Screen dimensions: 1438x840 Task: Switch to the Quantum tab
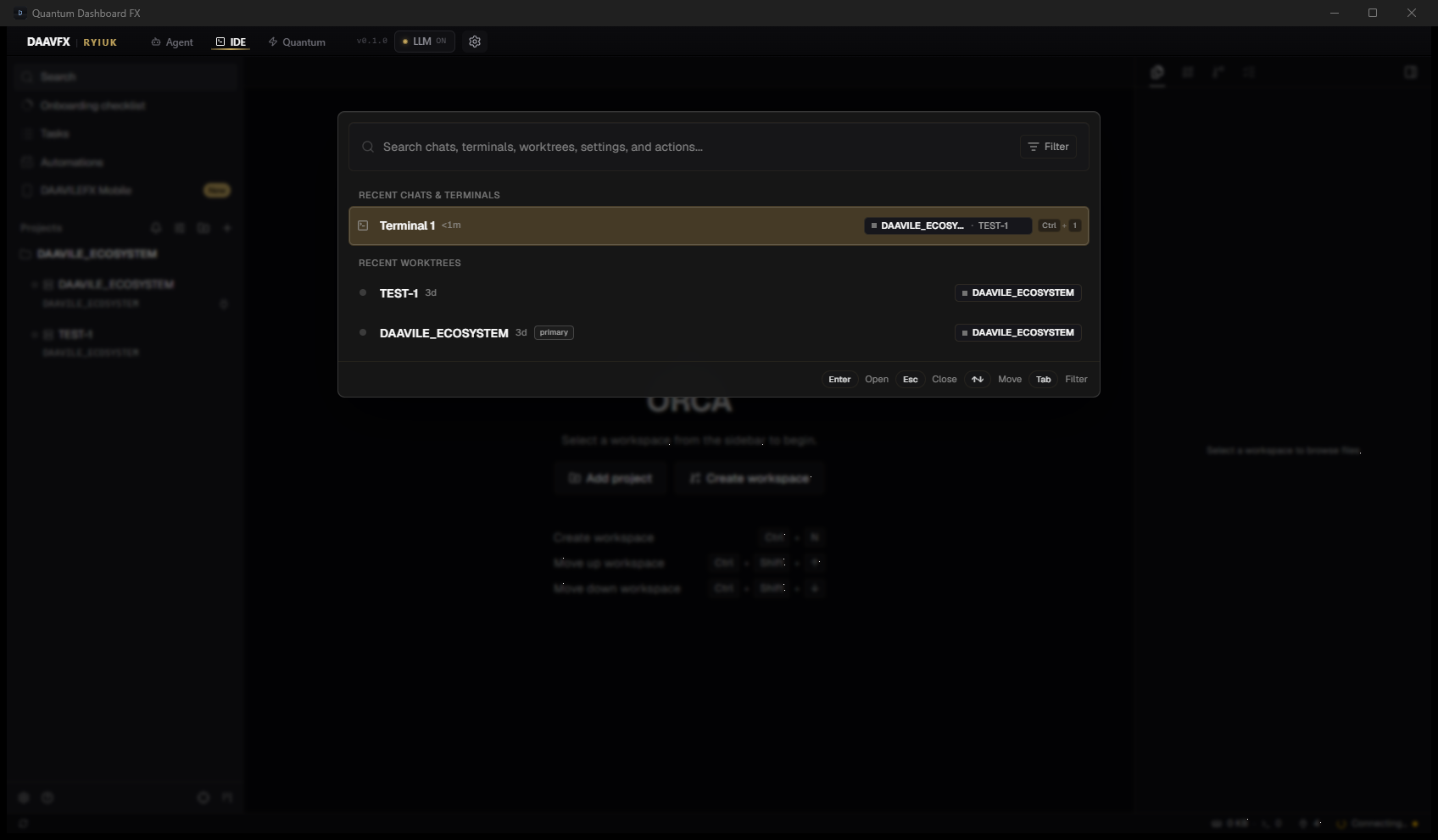(x=297, y=42)
